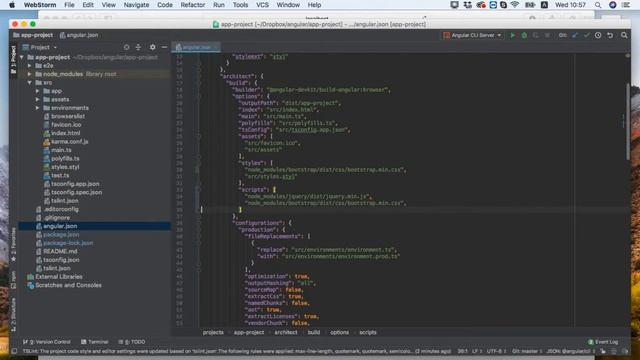Expand the node_modules folder
The image size is (640, 360).
(x=30, y=74)
